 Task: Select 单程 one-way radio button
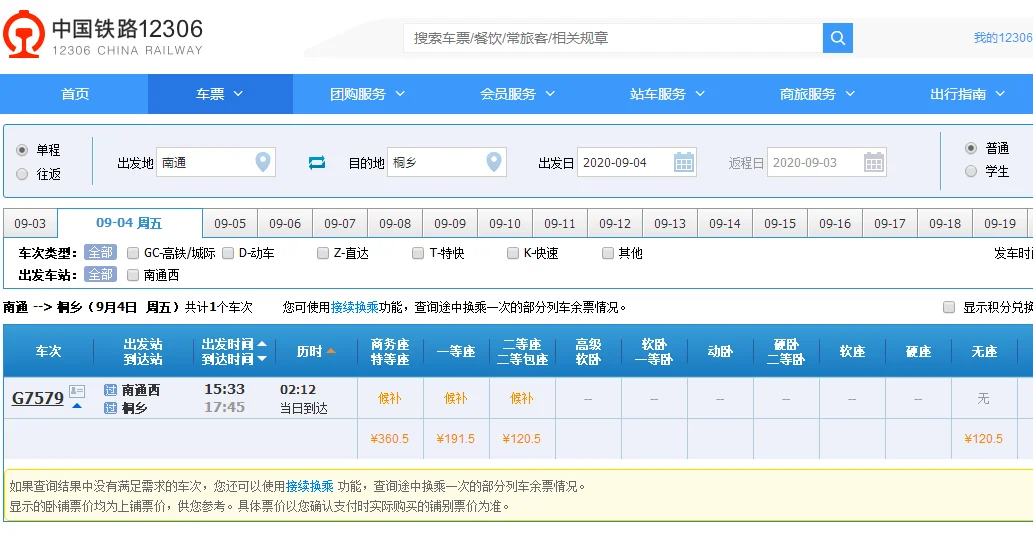[22, 150]
